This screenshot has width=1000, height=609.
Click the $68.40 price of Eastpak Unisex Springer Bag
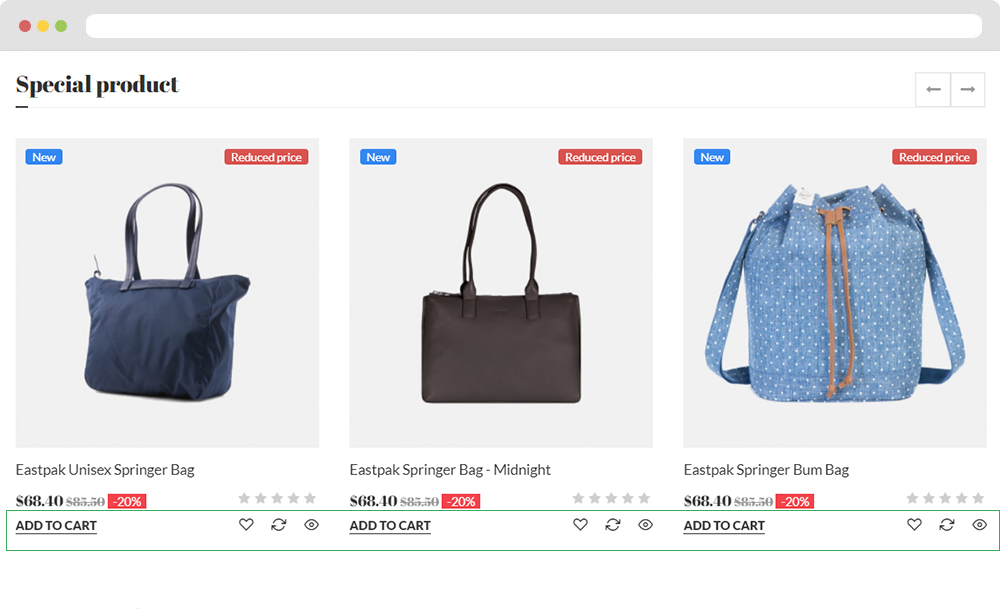pyautogui.click(x=40, y=501)
